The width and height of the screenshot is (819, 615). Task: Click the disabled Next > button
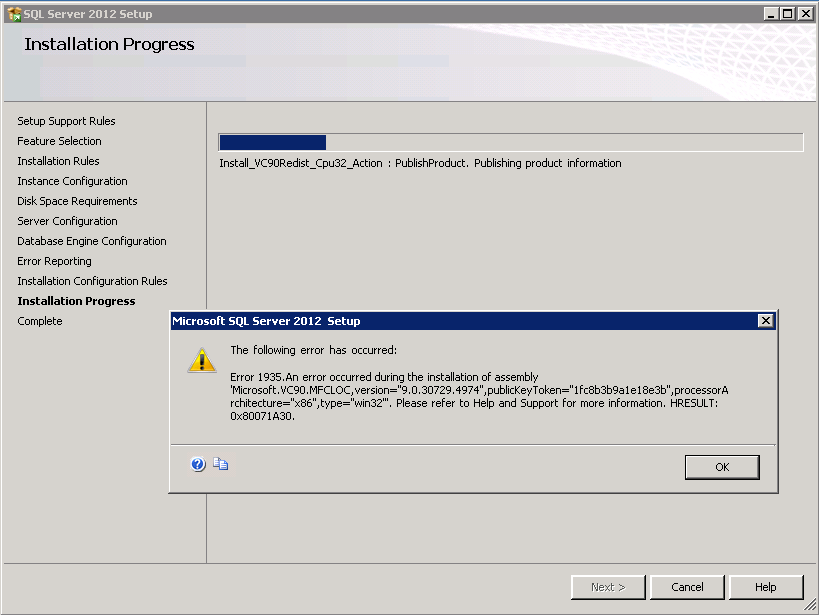[608, 587]
